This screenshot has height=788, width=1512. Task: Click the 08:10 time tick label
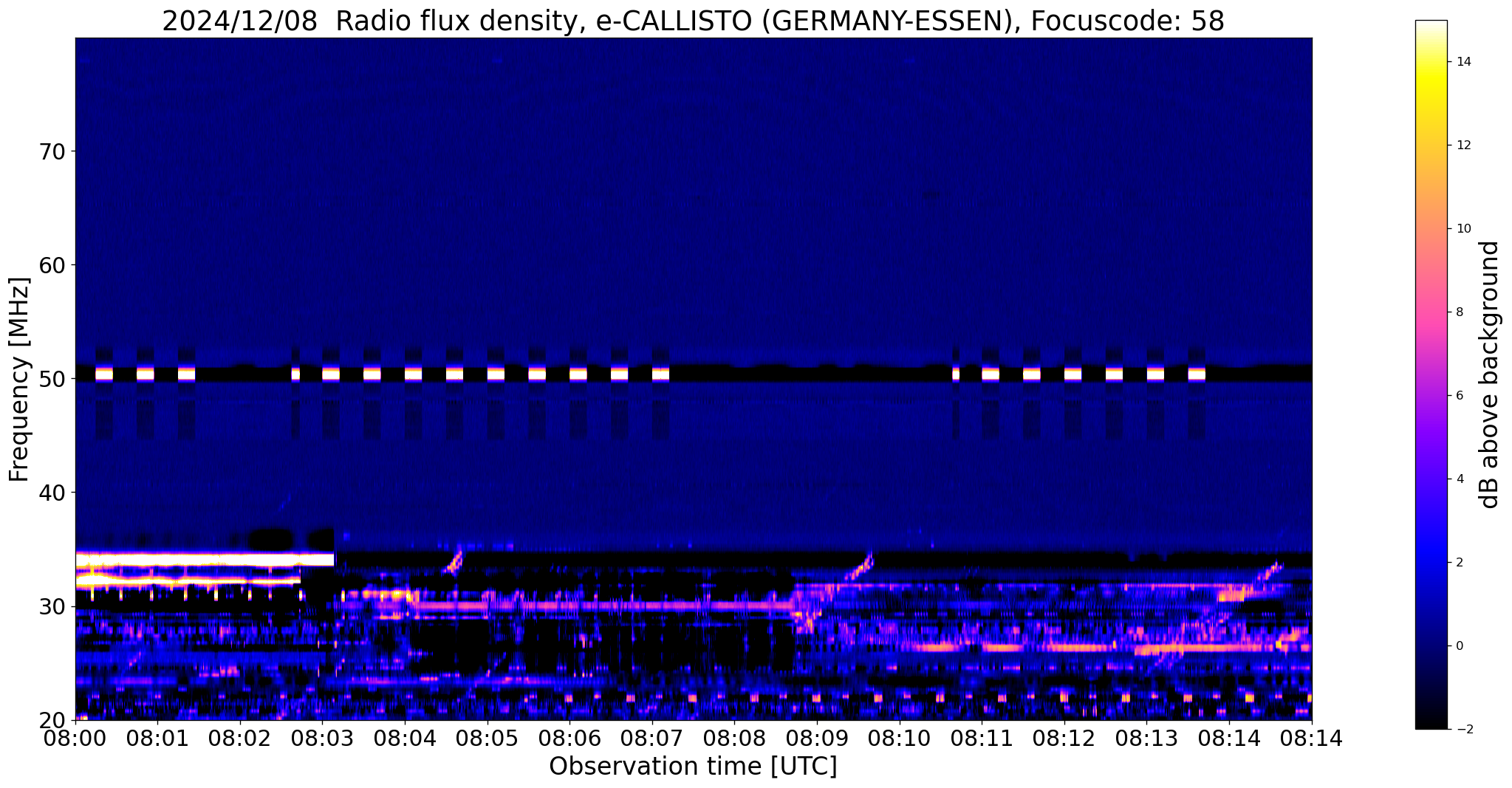[899, 738]
